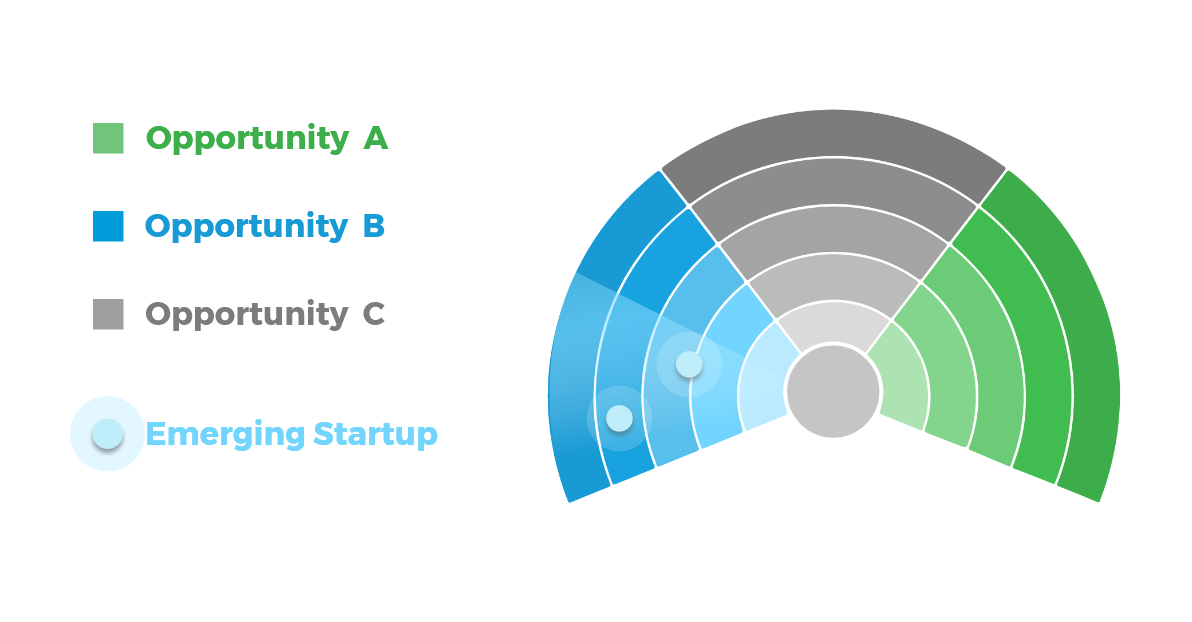Image resolution: width=1192 pixels, height=622 pixels.
Task: Click the gray Opportunity C legend square
Action: tap(108, 314)
